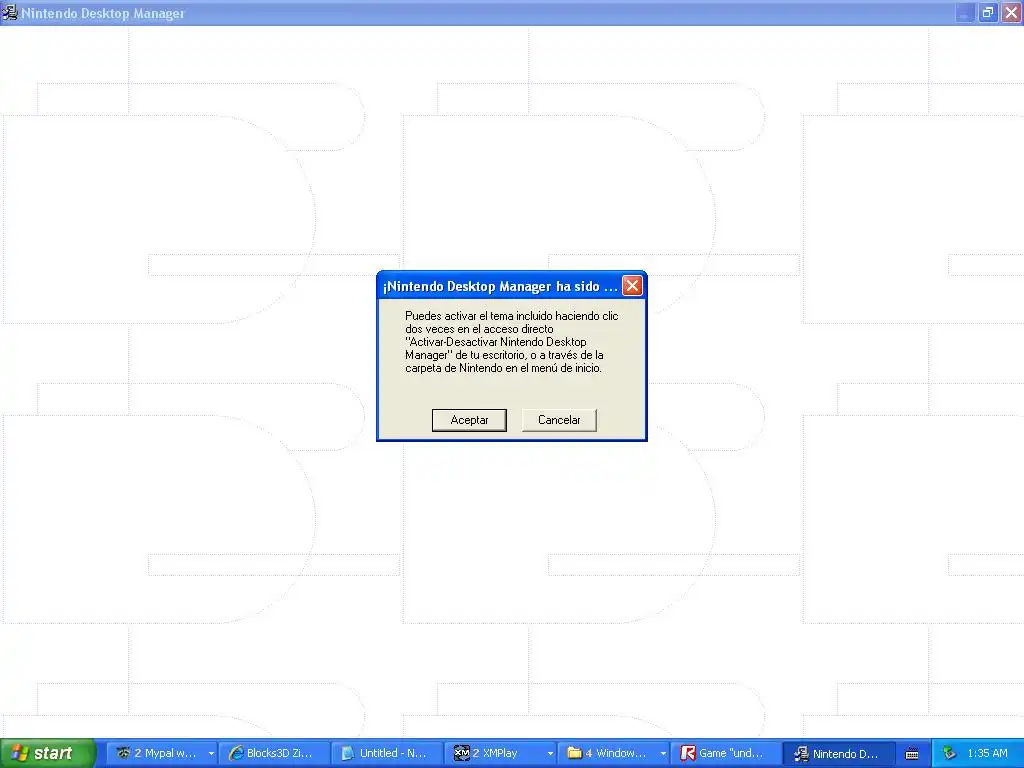This screenshot has height=768, width=1024.
Task: Click the dialog message text starting "Puedes activar"
Action: (x=511, y=342)
